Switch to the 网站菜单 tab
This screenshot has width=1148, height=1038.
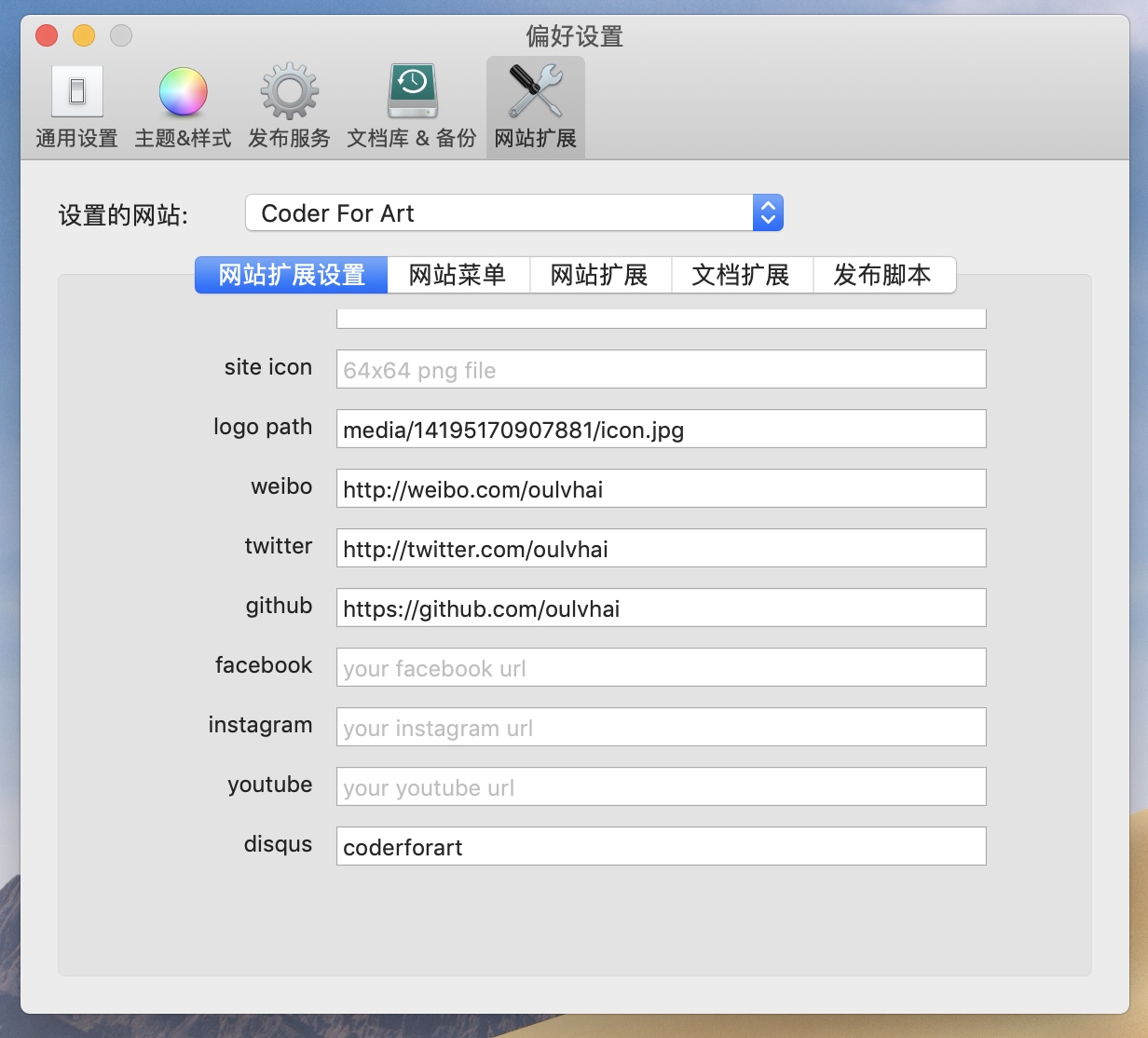coord(458,275)
